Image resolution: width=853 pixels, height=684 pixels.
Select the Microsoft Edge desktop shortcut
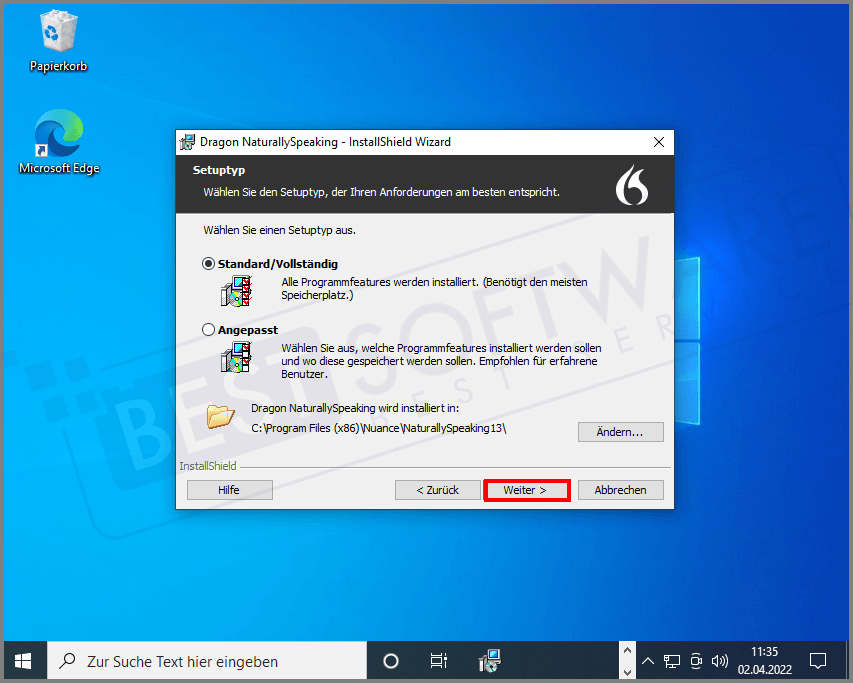click(x=59, y=135)
